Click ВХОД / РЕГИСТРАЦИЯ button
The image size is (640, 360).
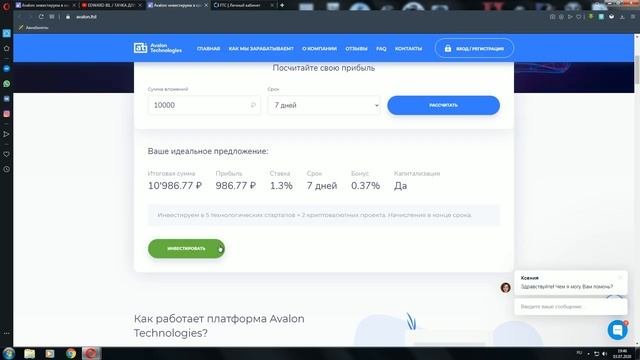[x=474, y=48]
